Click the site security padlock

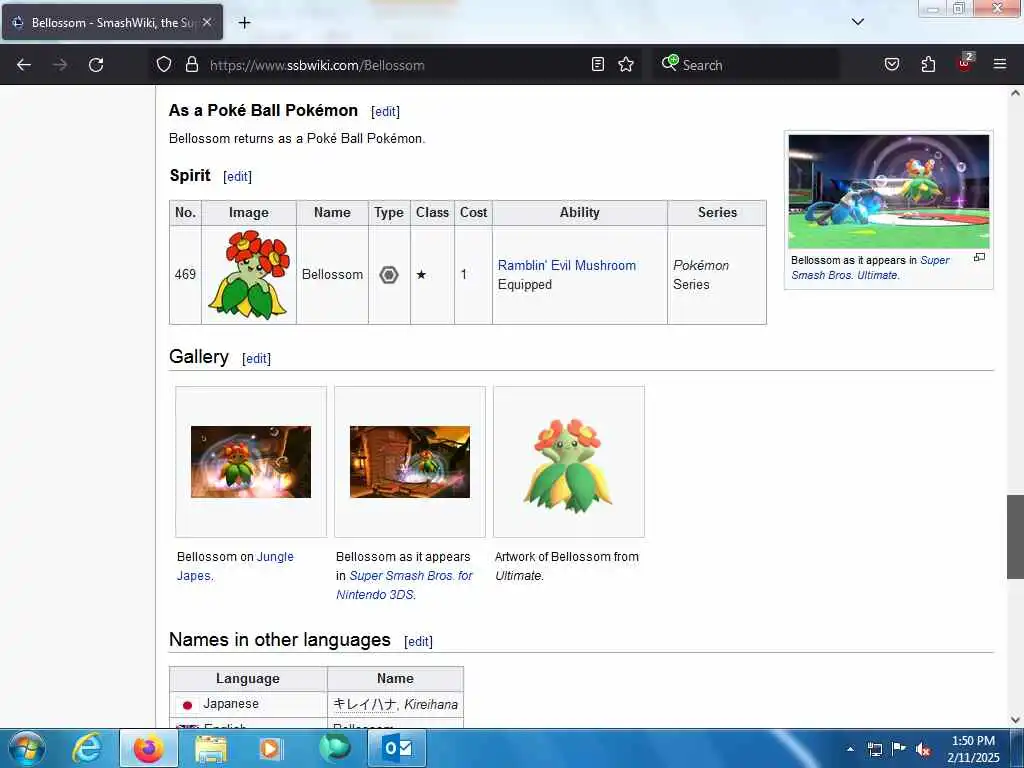[x=191, y=64]
